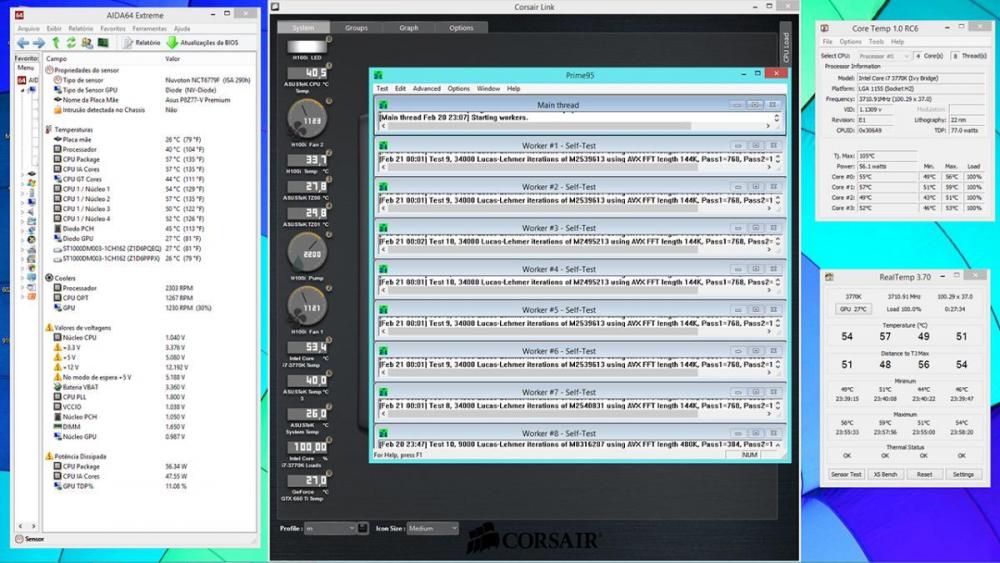Open Core Temp Select CPU Processor dropdown
The image size is (1000, 563).
[x=883, y=56]
